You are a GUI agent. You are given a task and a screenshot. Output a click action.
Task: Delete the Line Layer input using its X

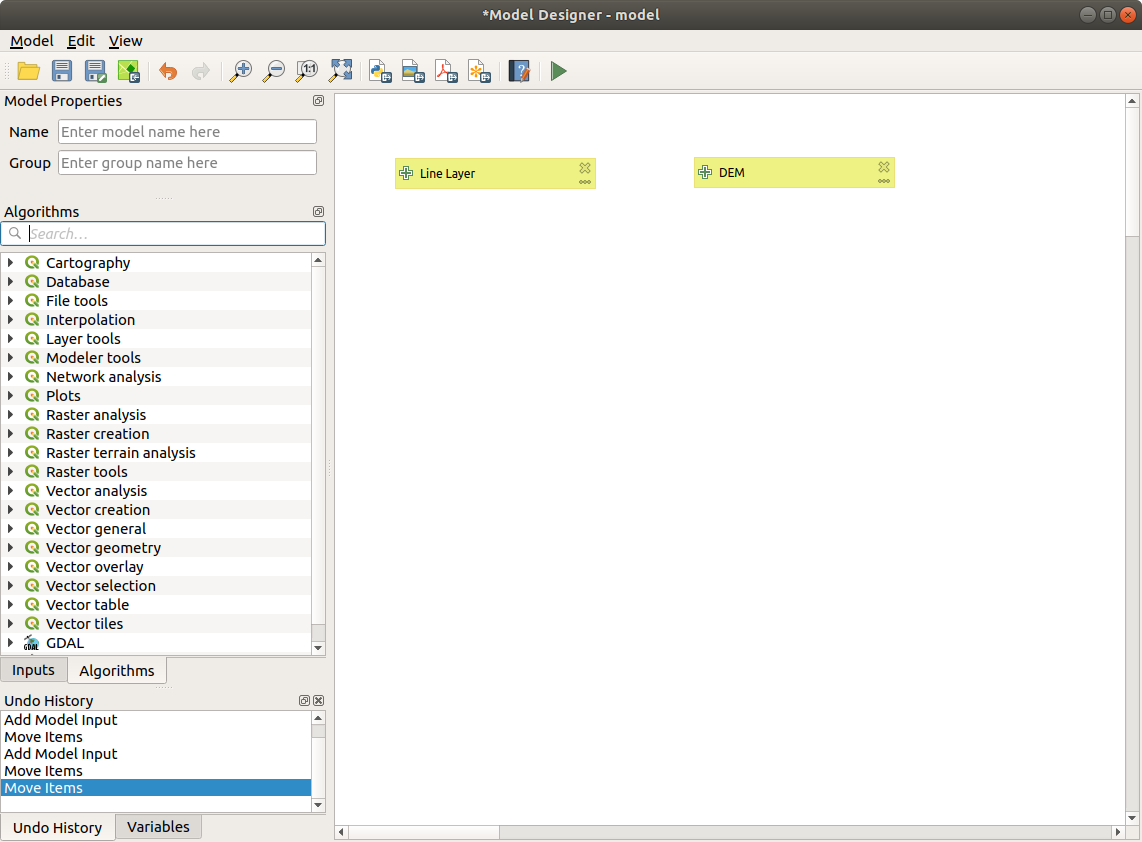tap(585, 168)
